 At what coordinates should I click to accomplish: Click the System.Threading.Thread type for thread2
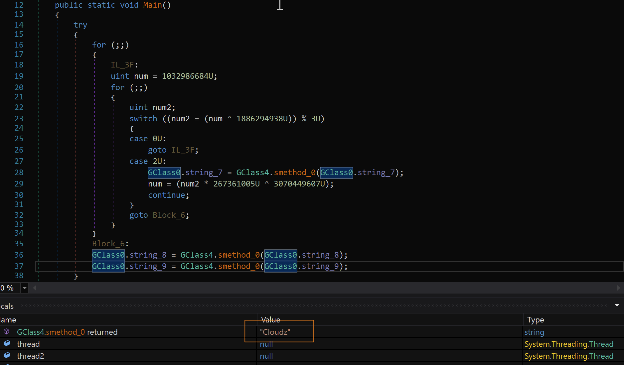569,356
